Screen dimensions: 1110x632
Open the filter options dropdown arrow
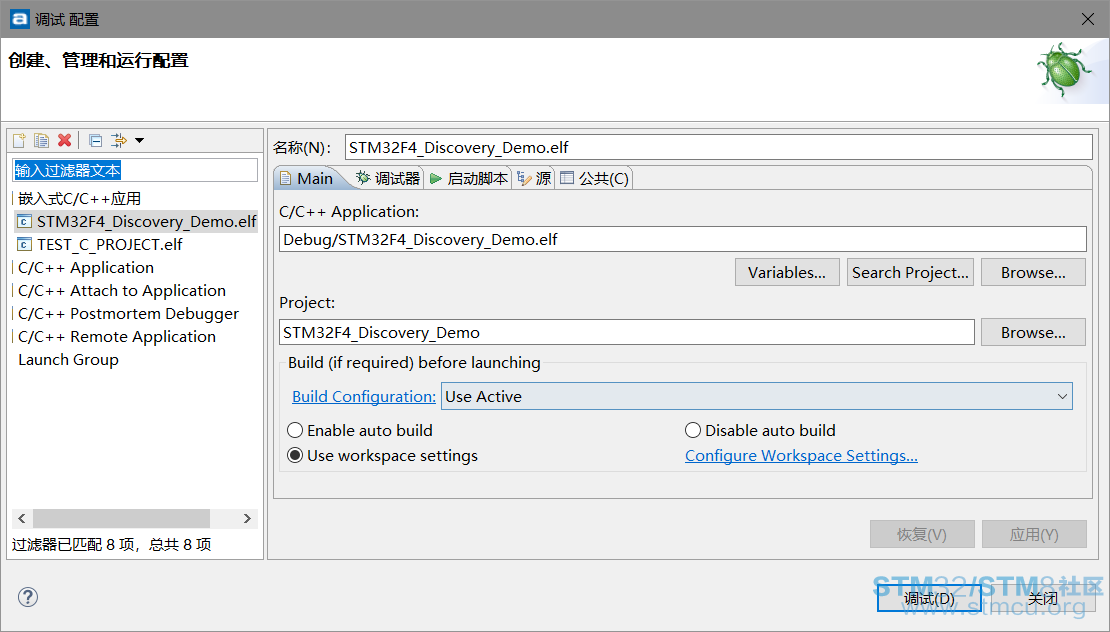[139, 140]
